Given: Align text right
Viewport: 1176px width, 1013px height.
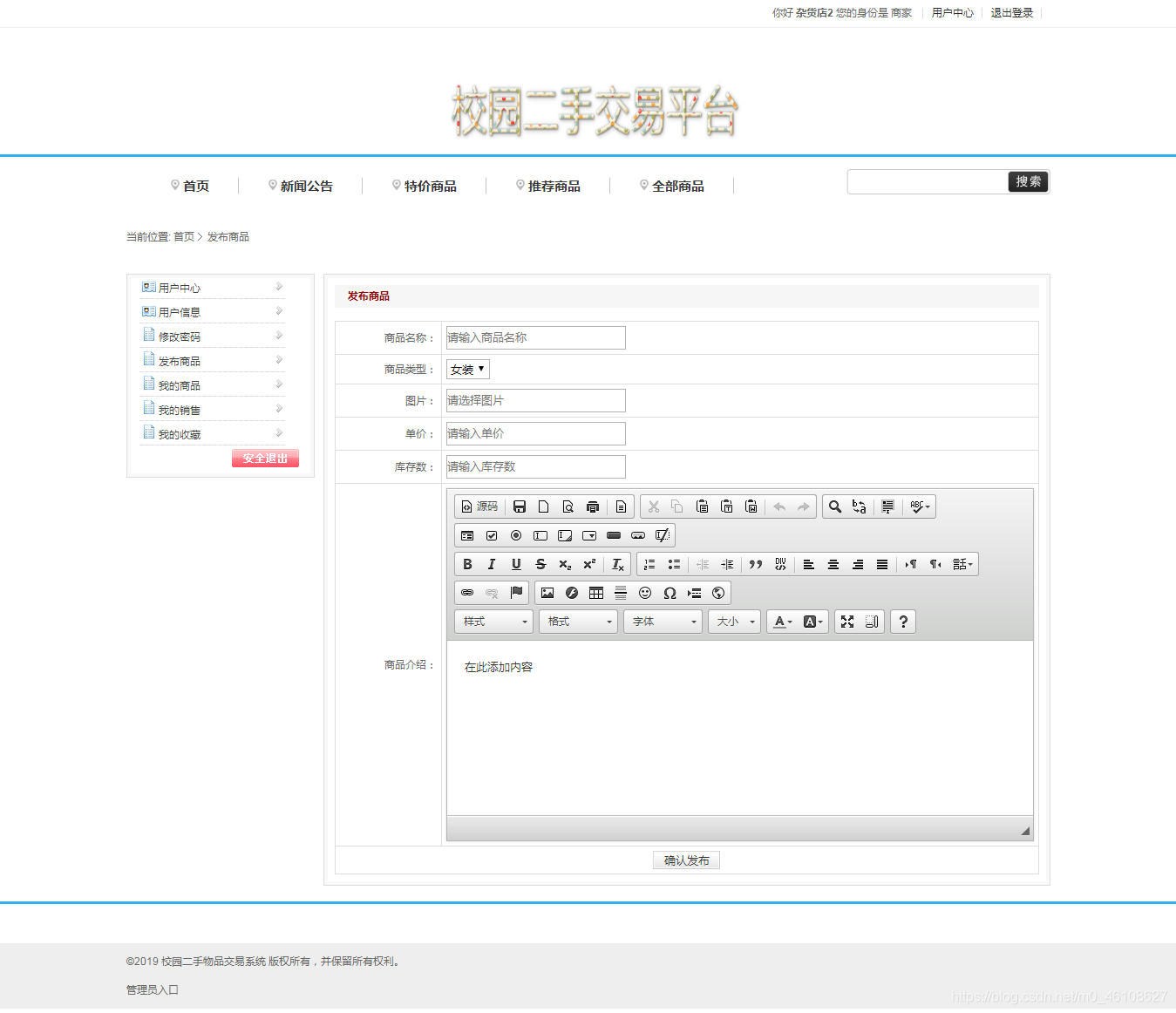Looking at the screenshot, I should tap(858, 564).
